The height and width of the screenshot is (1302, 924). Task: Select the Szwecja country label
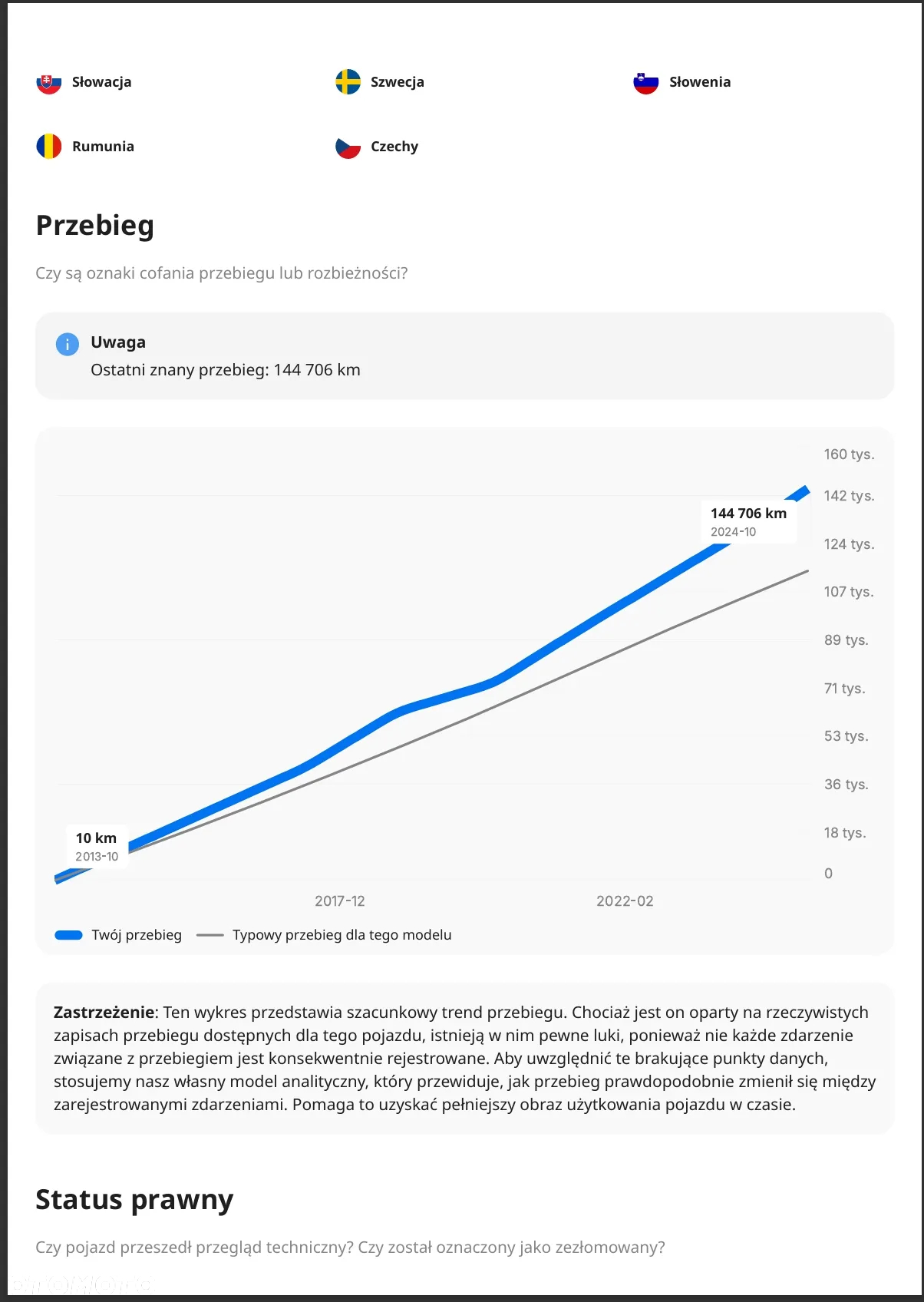[398, 82]
